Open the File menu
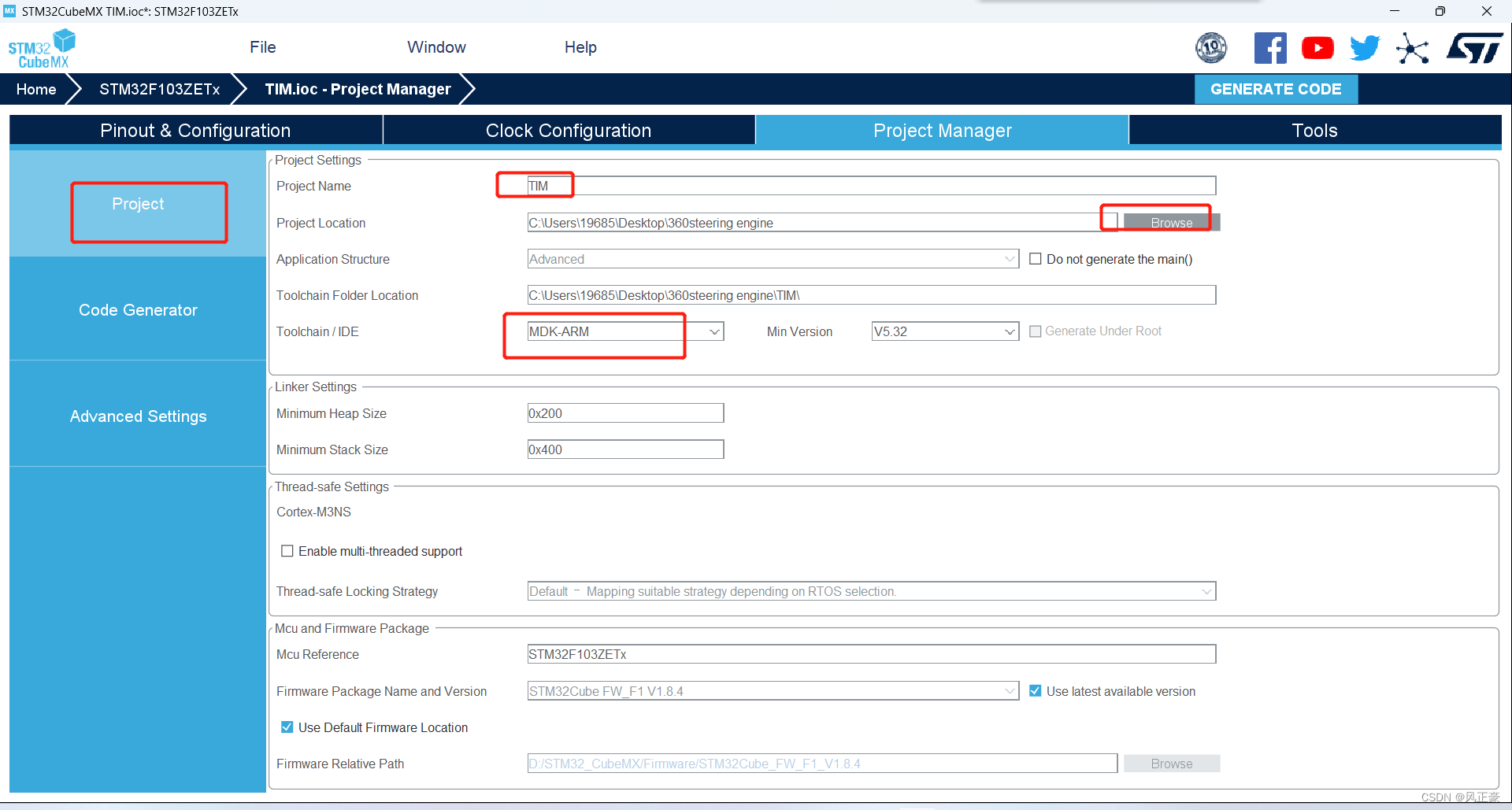The width and height of the screenshot is (1512, 810). tap(263, 47)
